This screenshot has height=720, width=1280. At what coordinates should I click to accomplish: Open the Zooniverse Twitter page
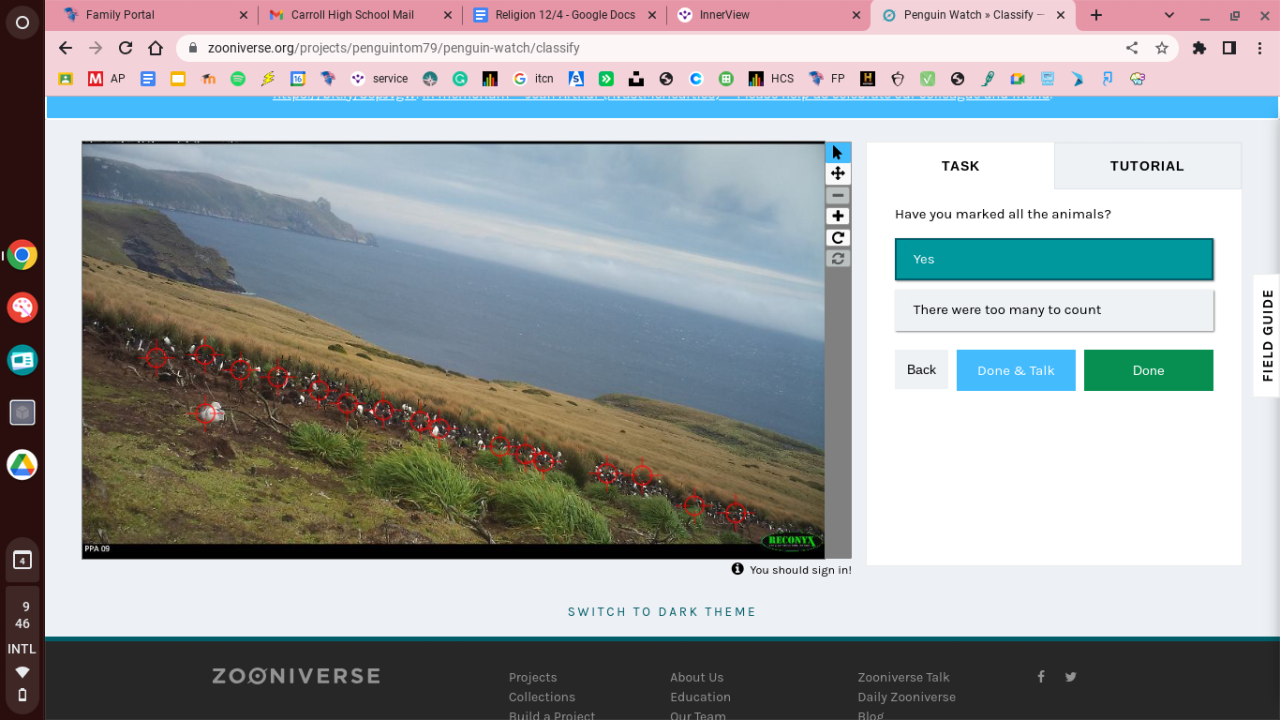1071,677
